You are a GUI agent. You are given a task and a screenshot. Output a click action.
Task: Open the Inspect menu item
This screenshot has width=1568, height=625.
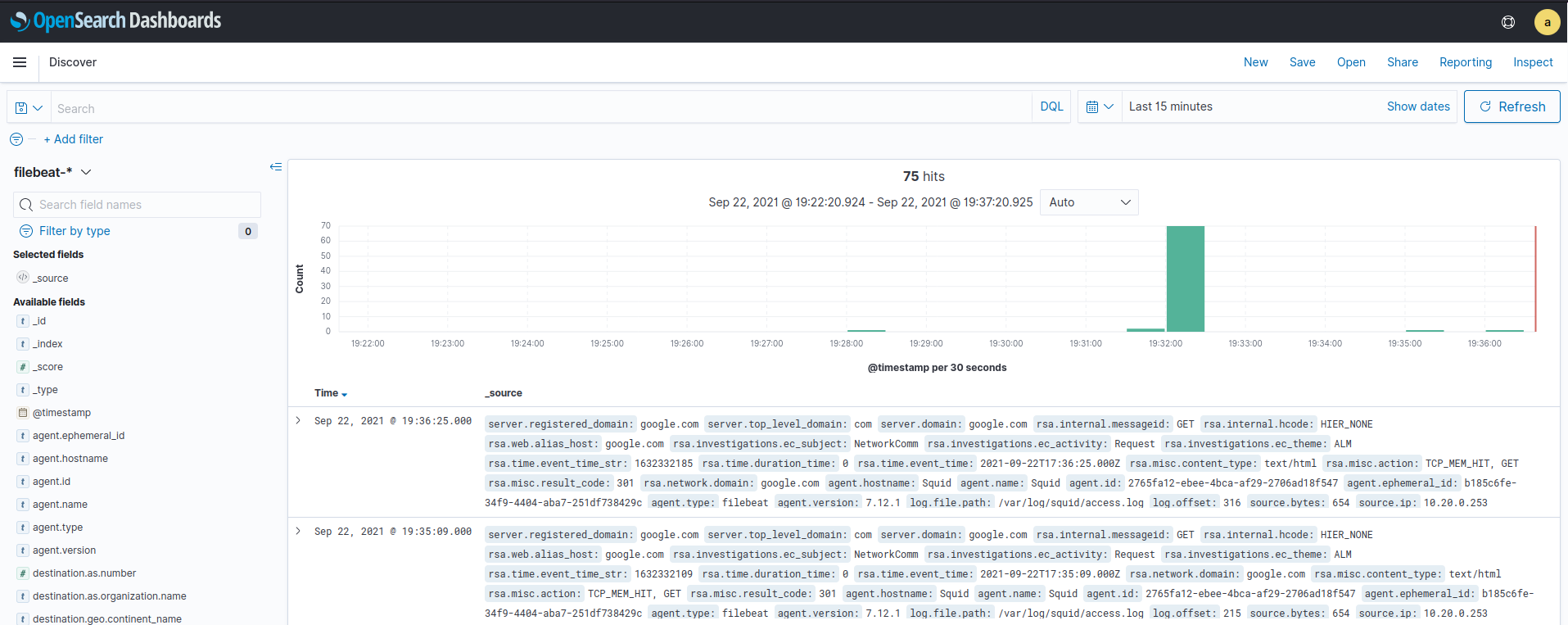pyautogui.click(x=1532, y=62)
